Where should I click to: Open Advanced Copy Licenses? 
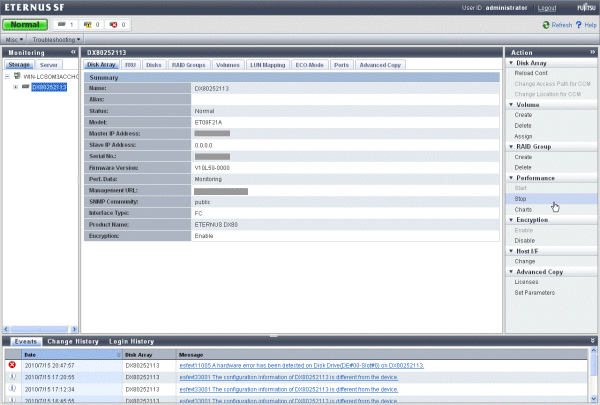point(526,282)
